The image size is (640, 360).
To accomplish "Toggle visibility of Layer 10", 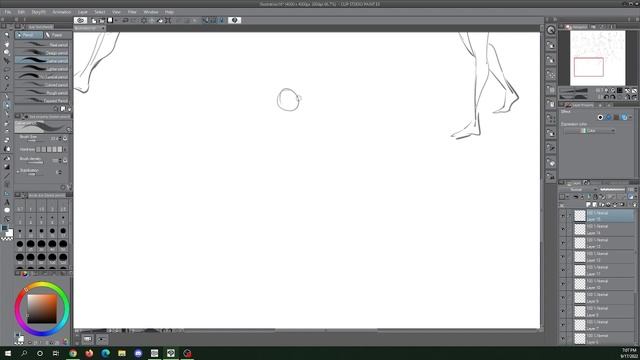I will click(x=563, y=284).
